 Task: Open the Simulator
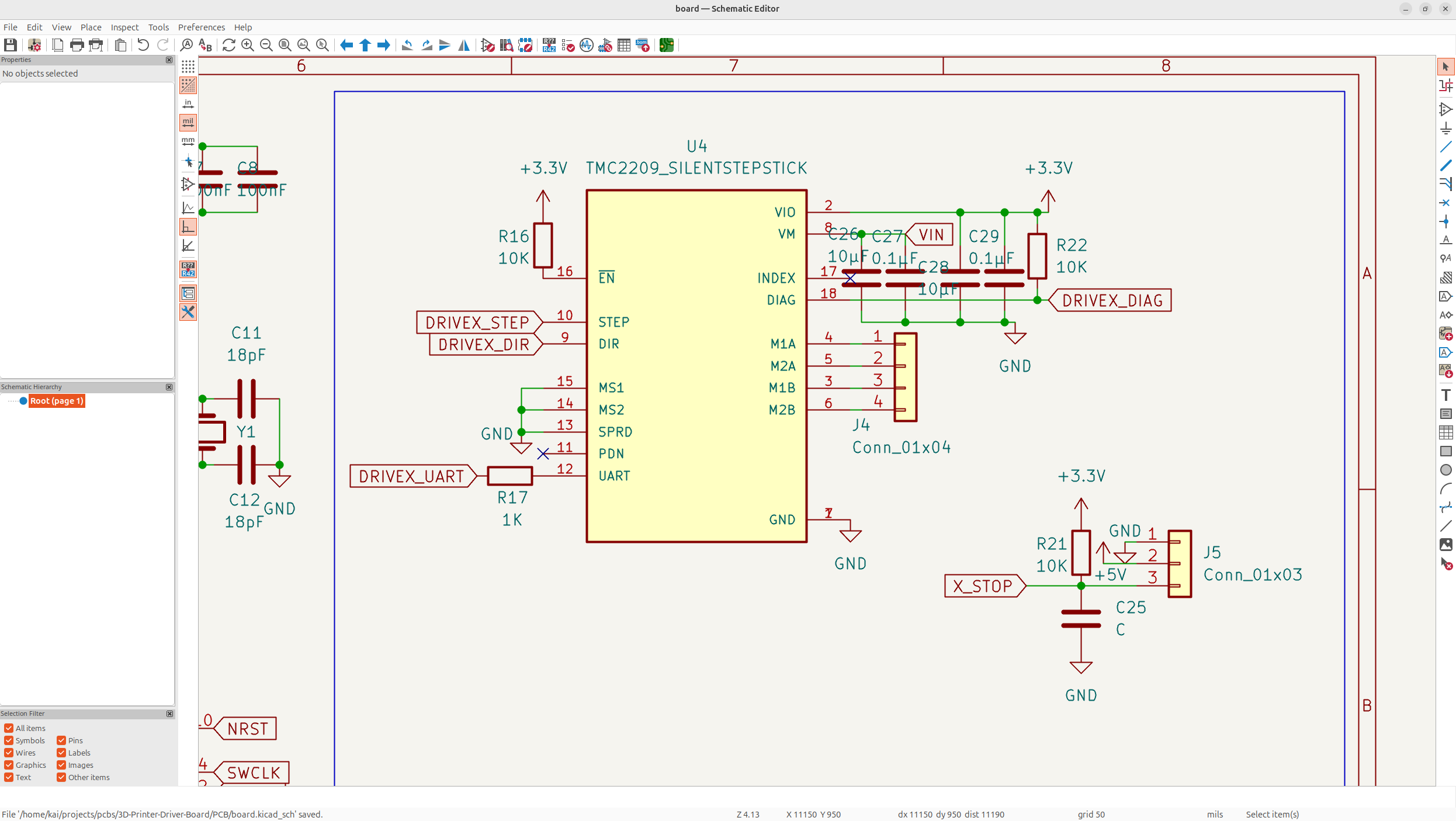587,45
